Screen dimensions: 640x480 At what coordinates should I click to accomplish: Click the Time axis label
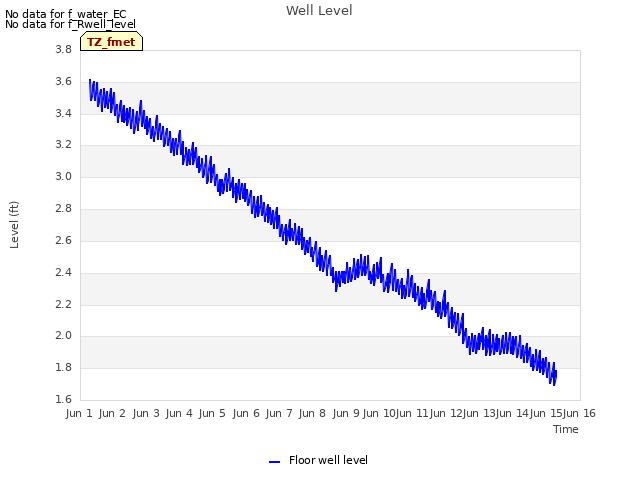566,429
